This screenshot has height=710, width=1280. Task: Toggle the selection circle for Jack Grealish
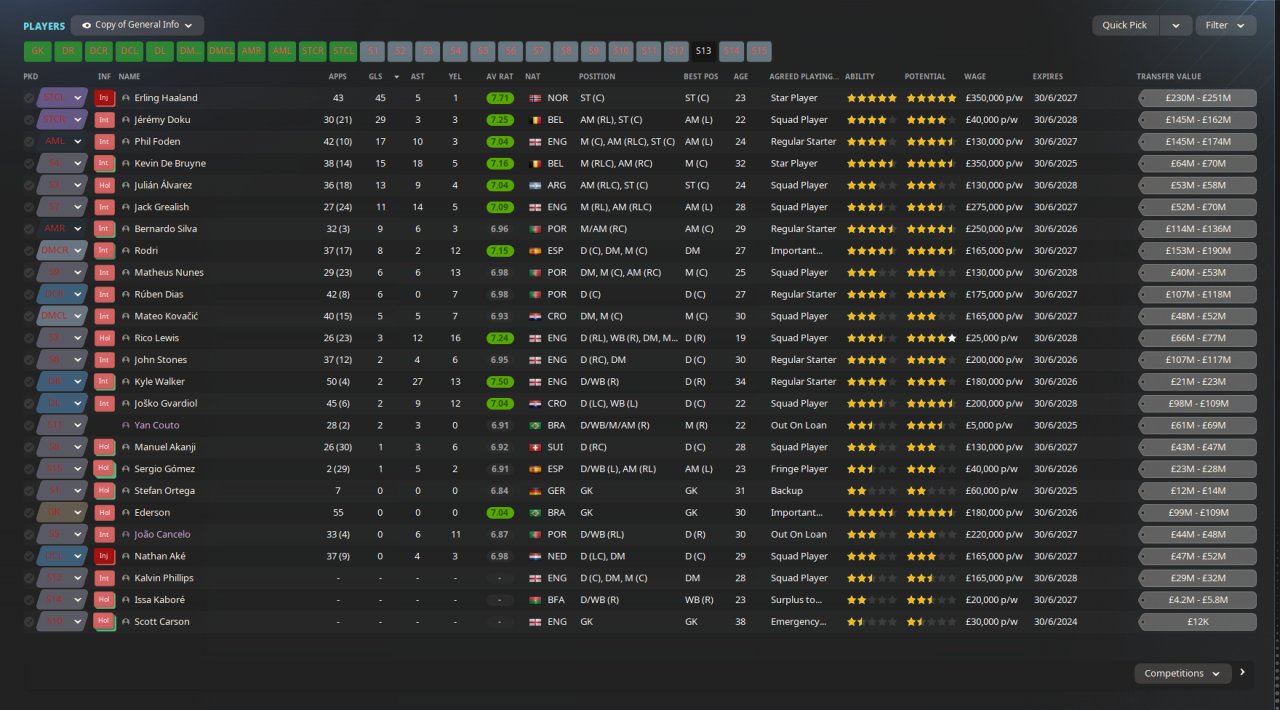pyautogui.click(x=29, y=207)
